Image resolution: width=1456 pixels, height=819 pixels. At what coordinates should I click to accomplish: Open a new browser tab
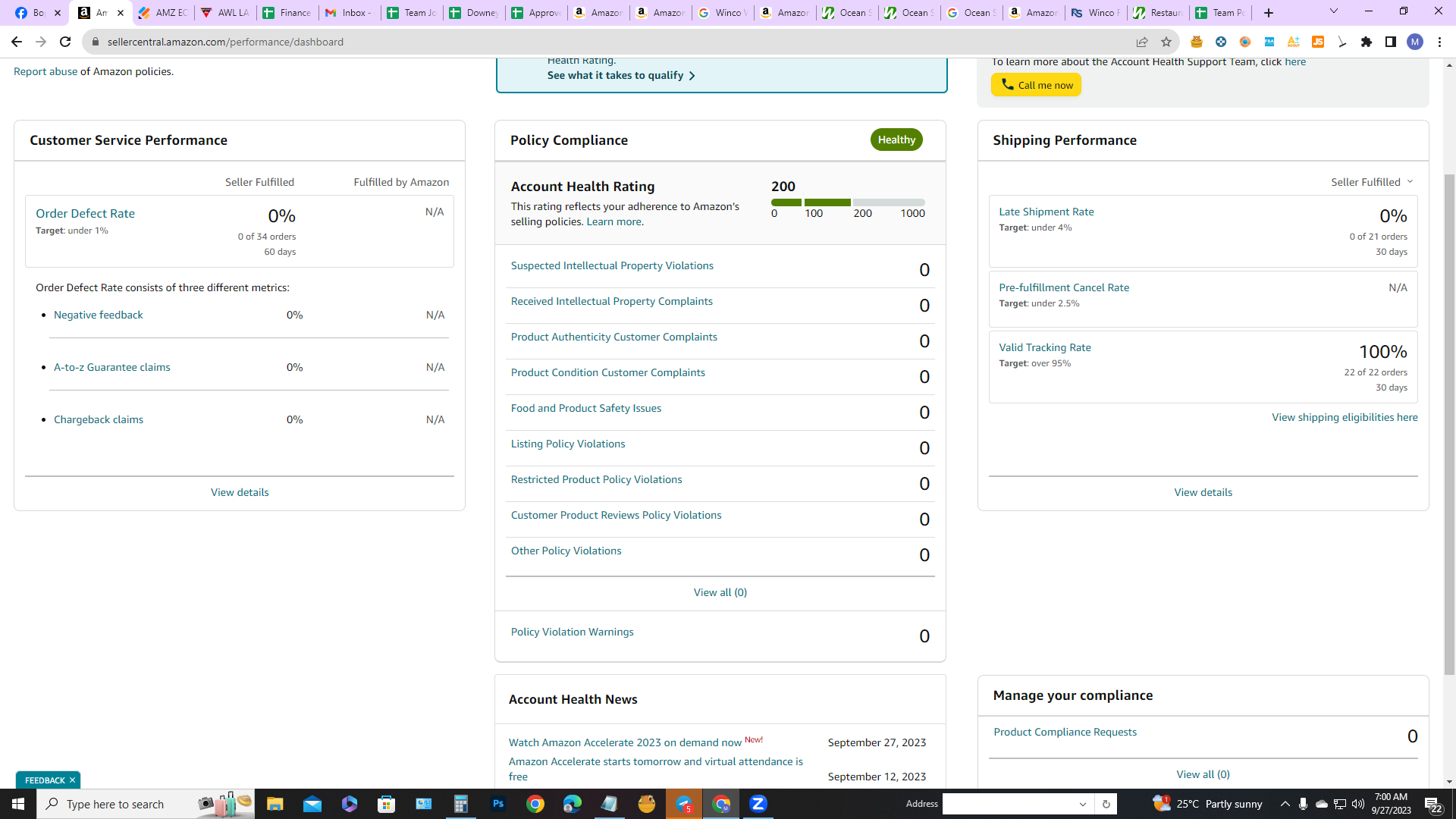coord(1269,13)
